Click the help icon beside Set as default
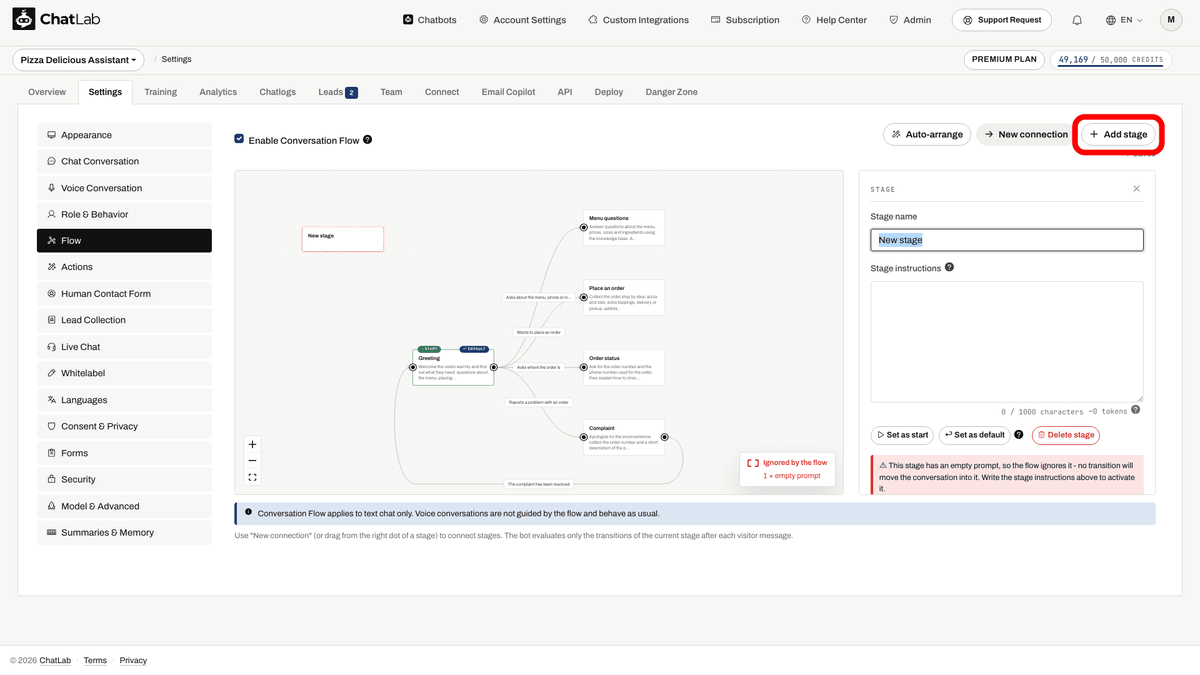This screenshot has height=675, width=1200. [1019, 435]
